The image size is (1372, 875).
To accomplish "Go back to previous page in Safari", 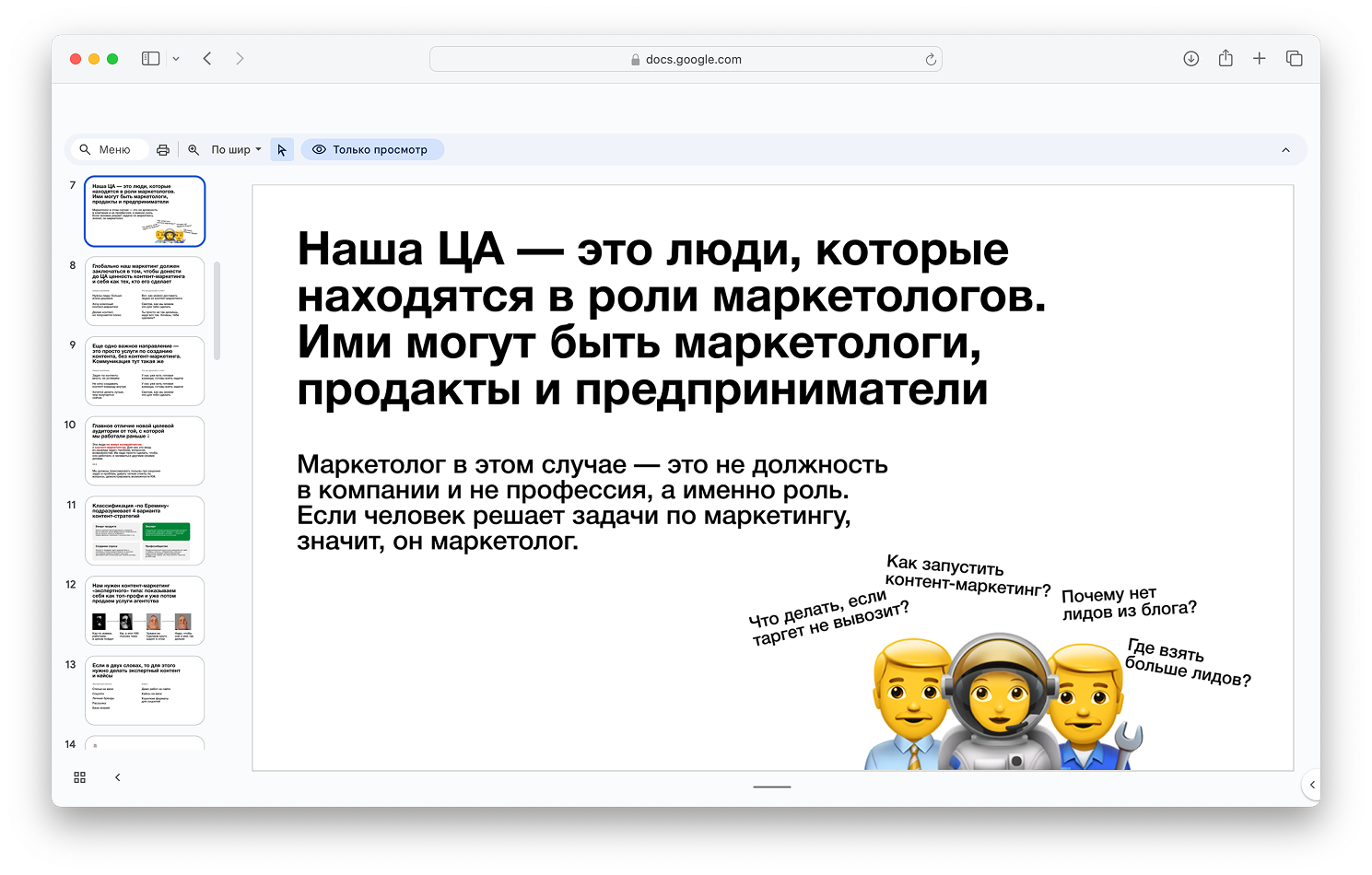I will click(x=207, y=59).
